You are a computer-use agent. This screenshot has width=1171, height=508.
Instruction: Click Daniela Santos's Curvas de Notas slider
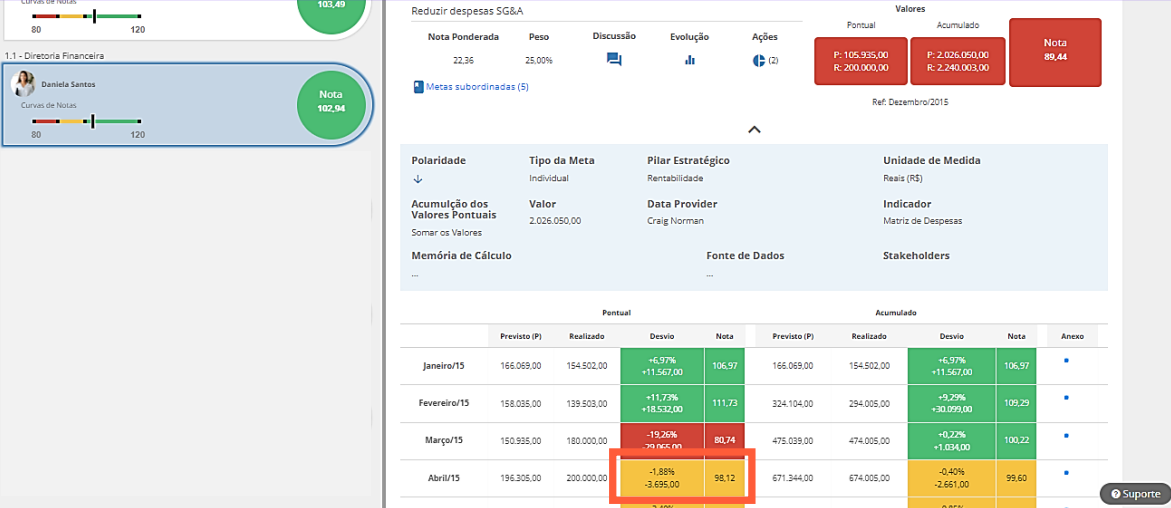(87, 121)
